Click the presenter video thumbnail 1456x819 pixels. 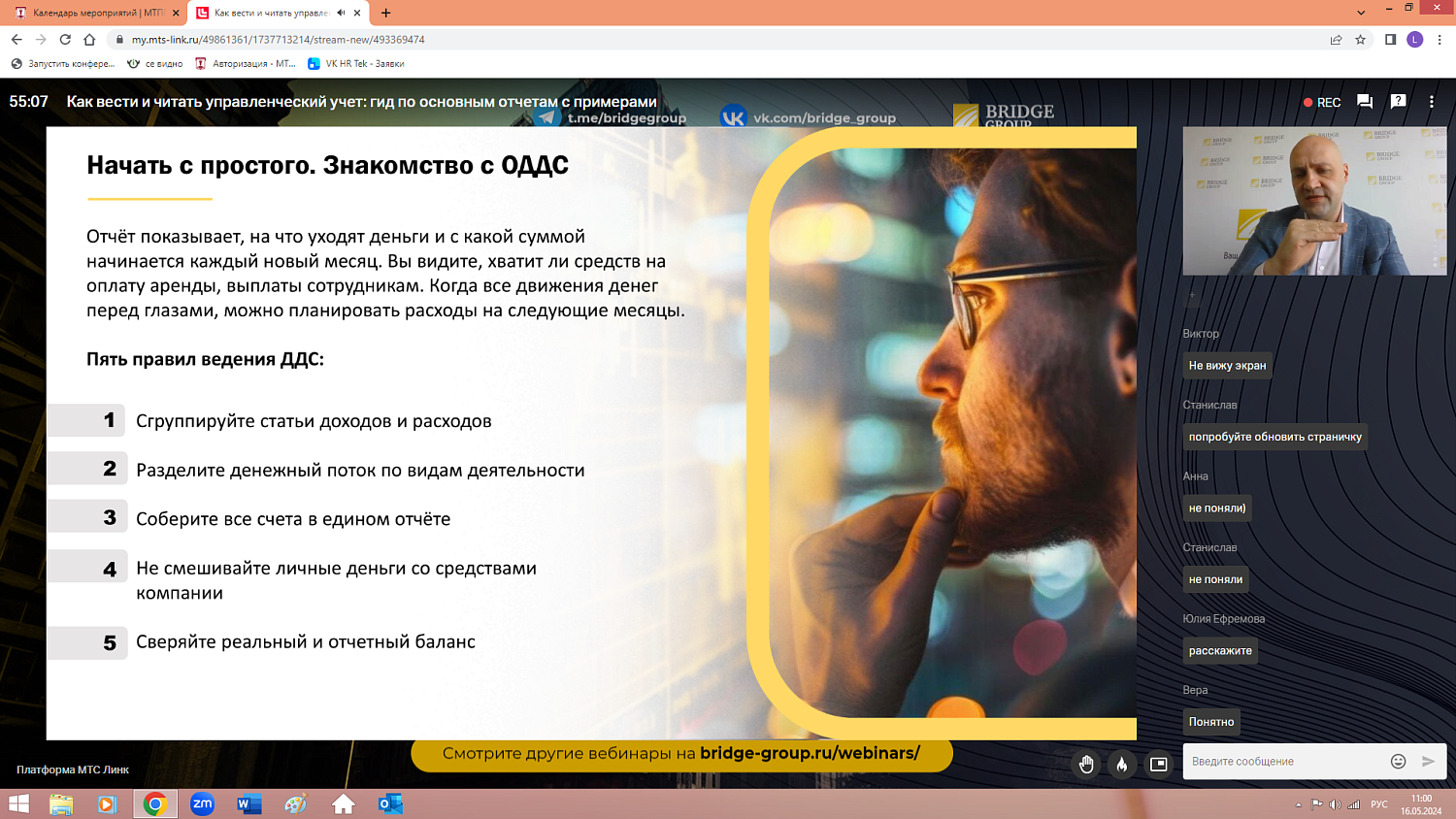(1314, 201)
